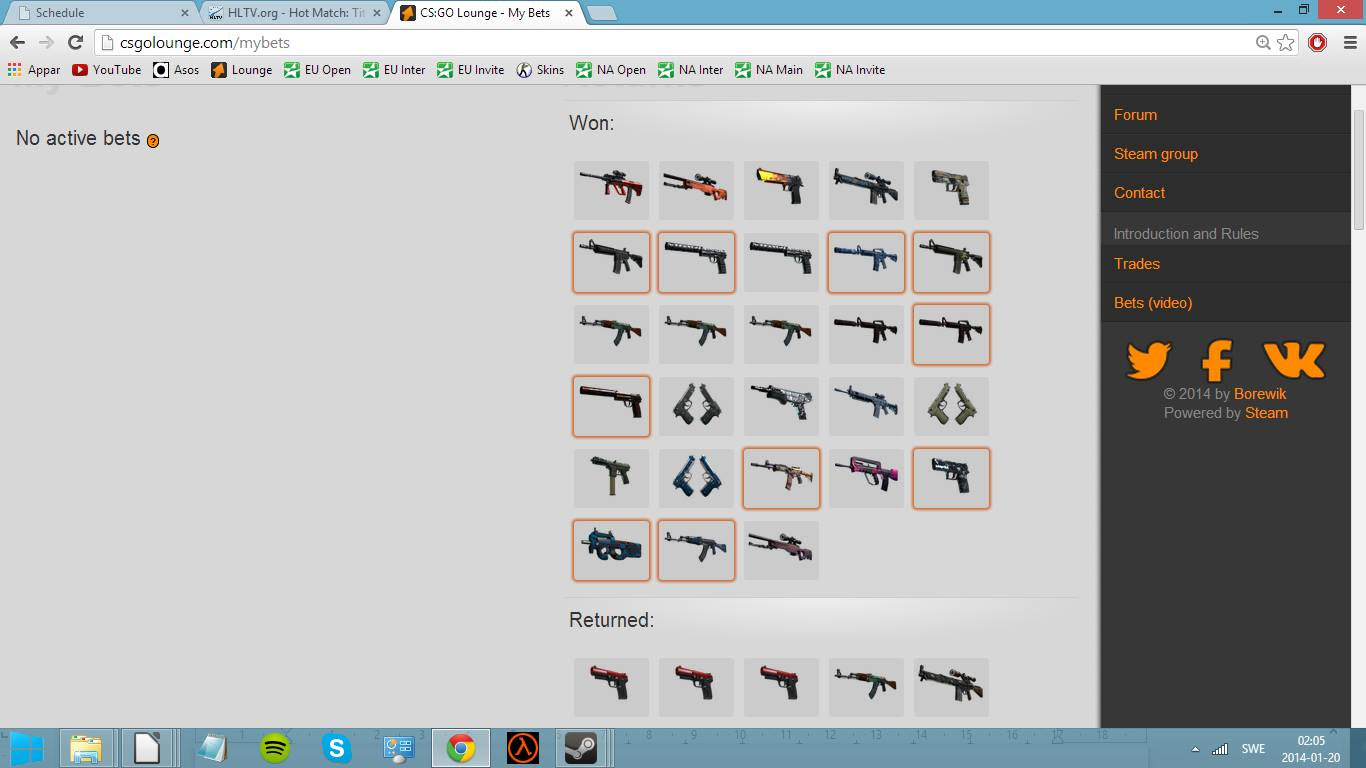Click the SWE language indicator
The image size is (1366, 768).
click(x=1253, y=748)
